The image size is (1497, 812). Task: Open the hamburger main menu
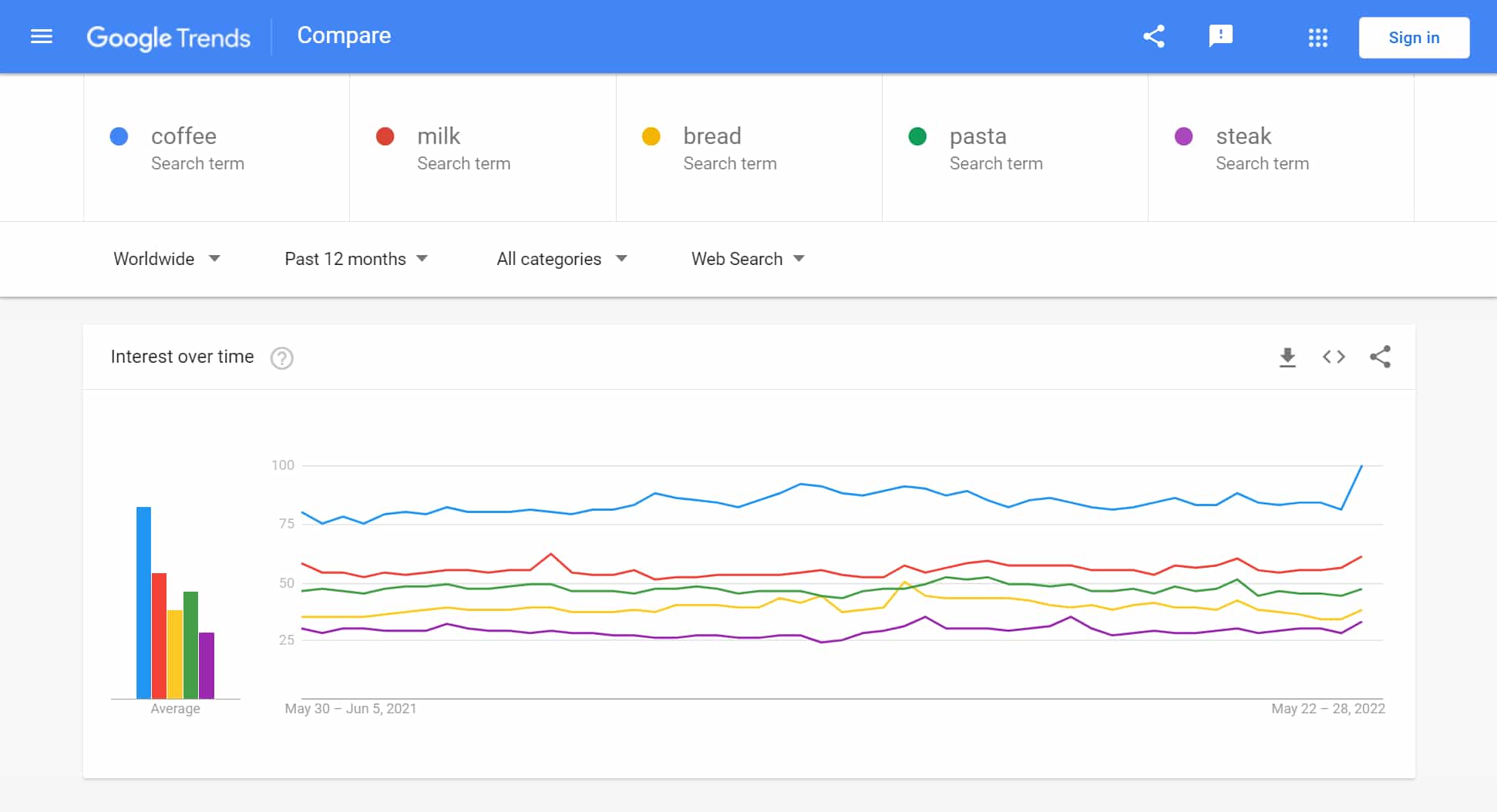pos(42,36)
